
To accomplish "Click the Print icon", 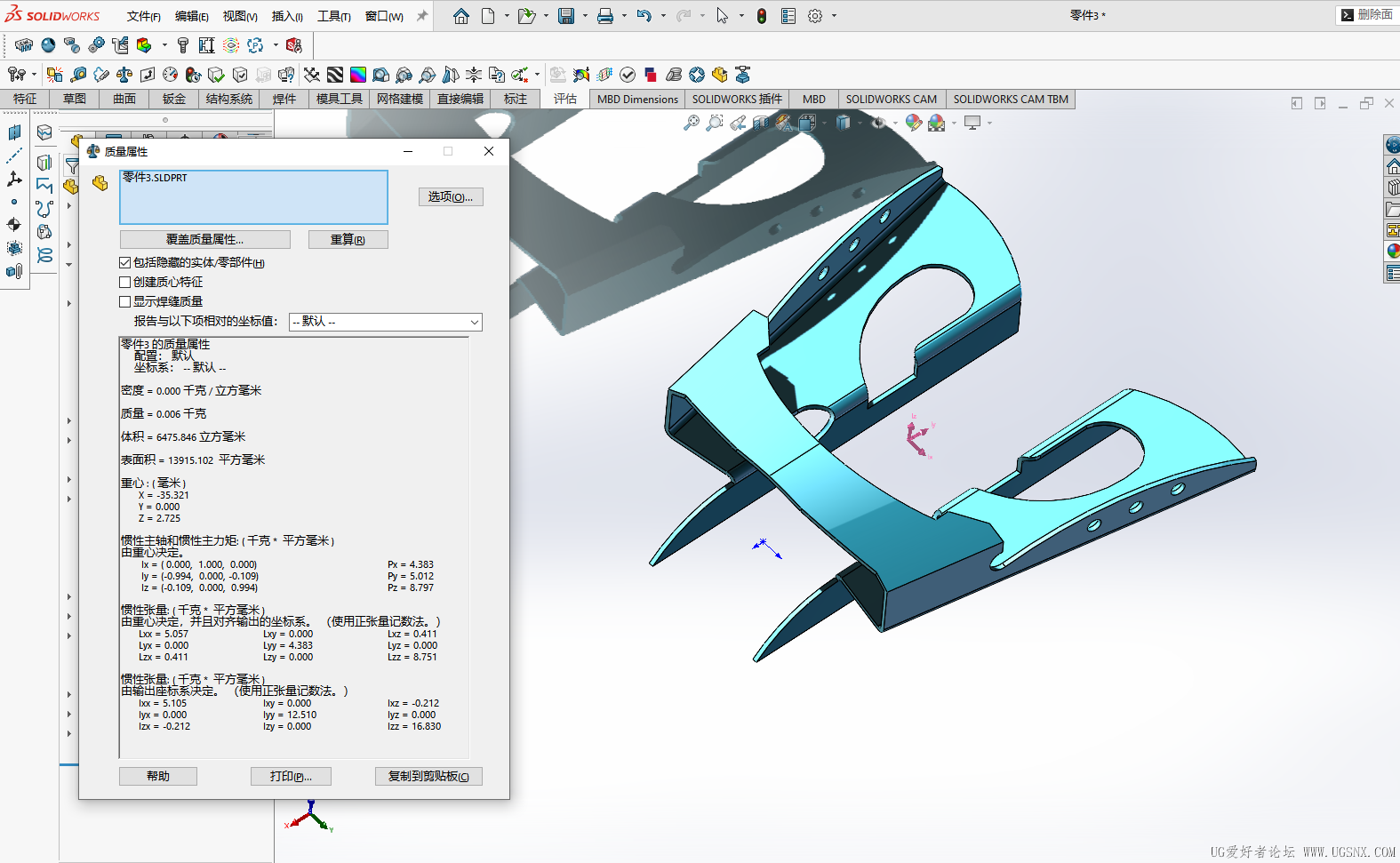I will [x=605, y=16].
